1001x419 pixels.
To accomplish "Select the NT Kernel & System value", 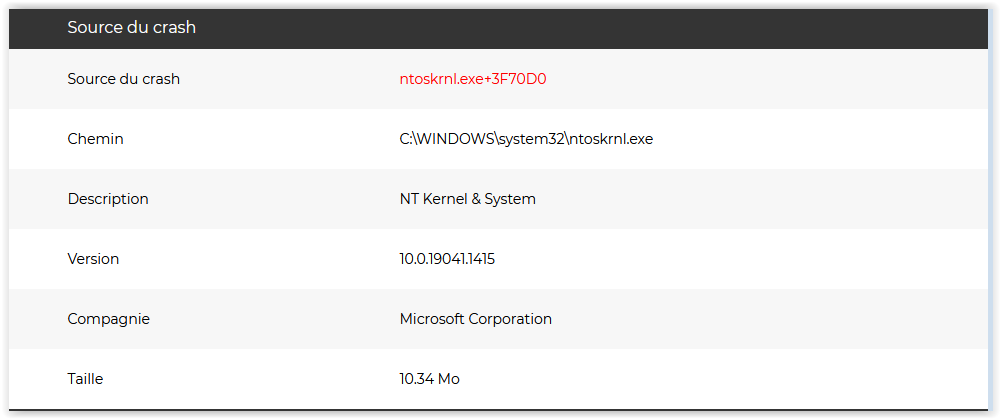I will pos(467,199).
